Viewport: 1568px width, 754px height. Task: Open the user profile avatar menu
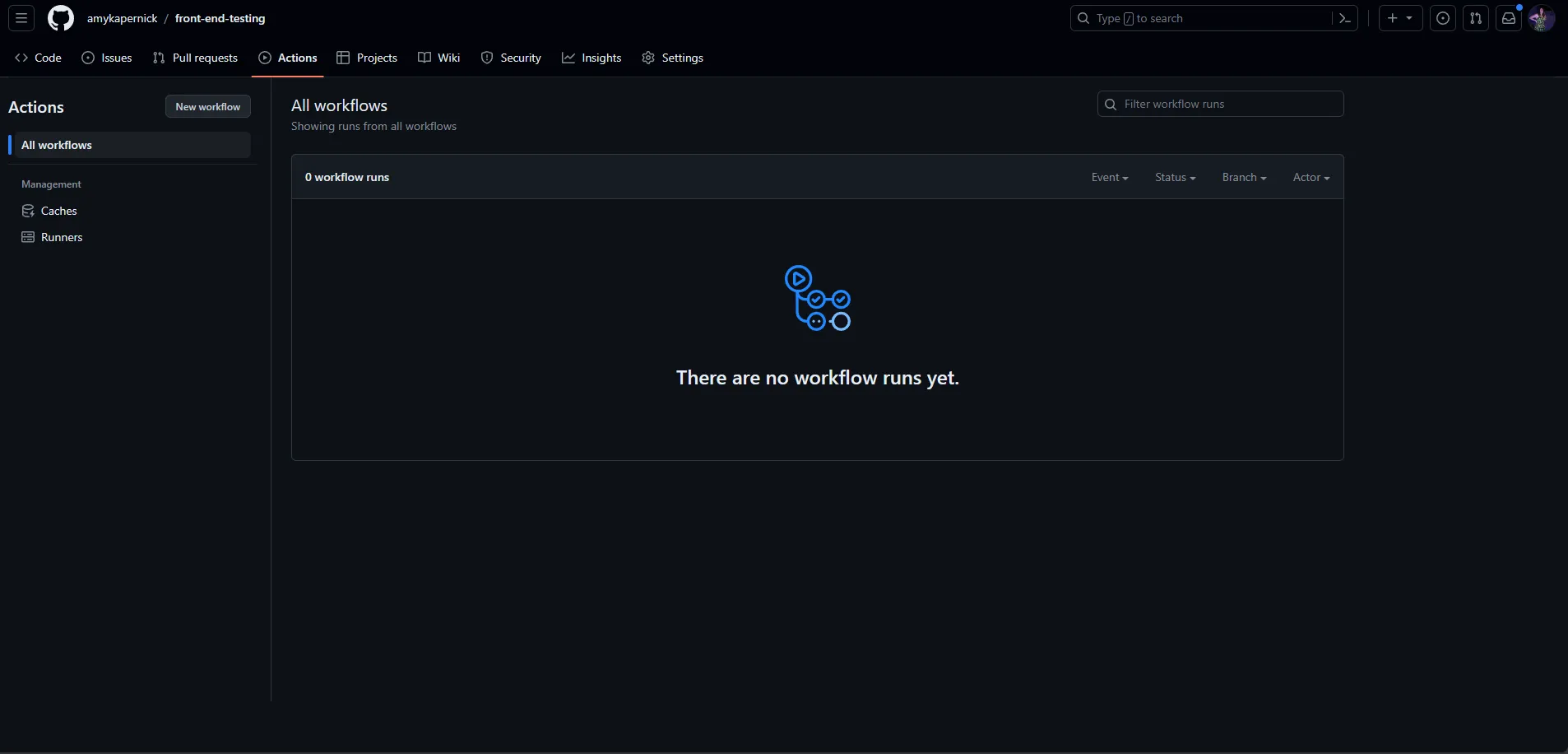pos(1541,18)
